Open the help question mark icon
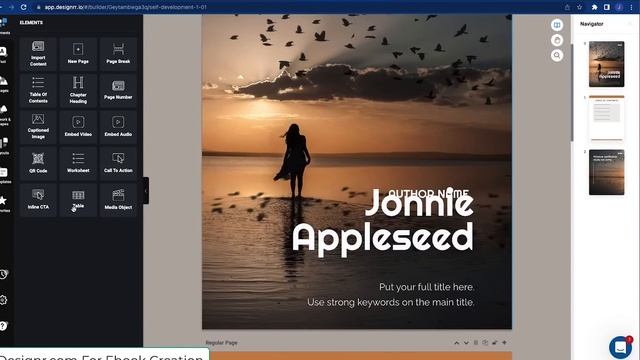Viewport: 640px width, 360px height. [x=3, y=326]
